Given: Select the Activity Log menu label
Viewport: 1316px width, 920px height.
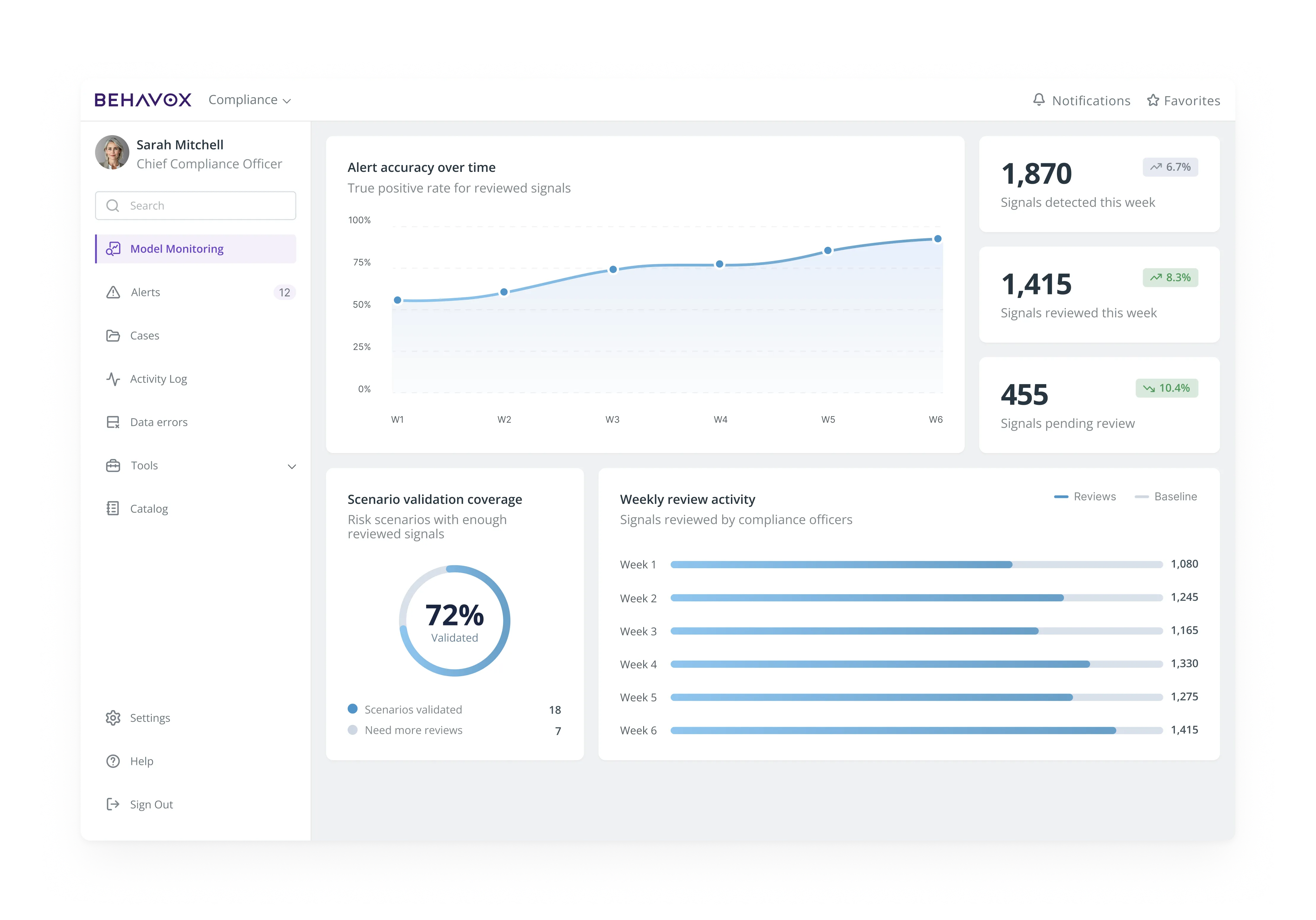Looking at the screenshot, I should (x=158, y=379).
